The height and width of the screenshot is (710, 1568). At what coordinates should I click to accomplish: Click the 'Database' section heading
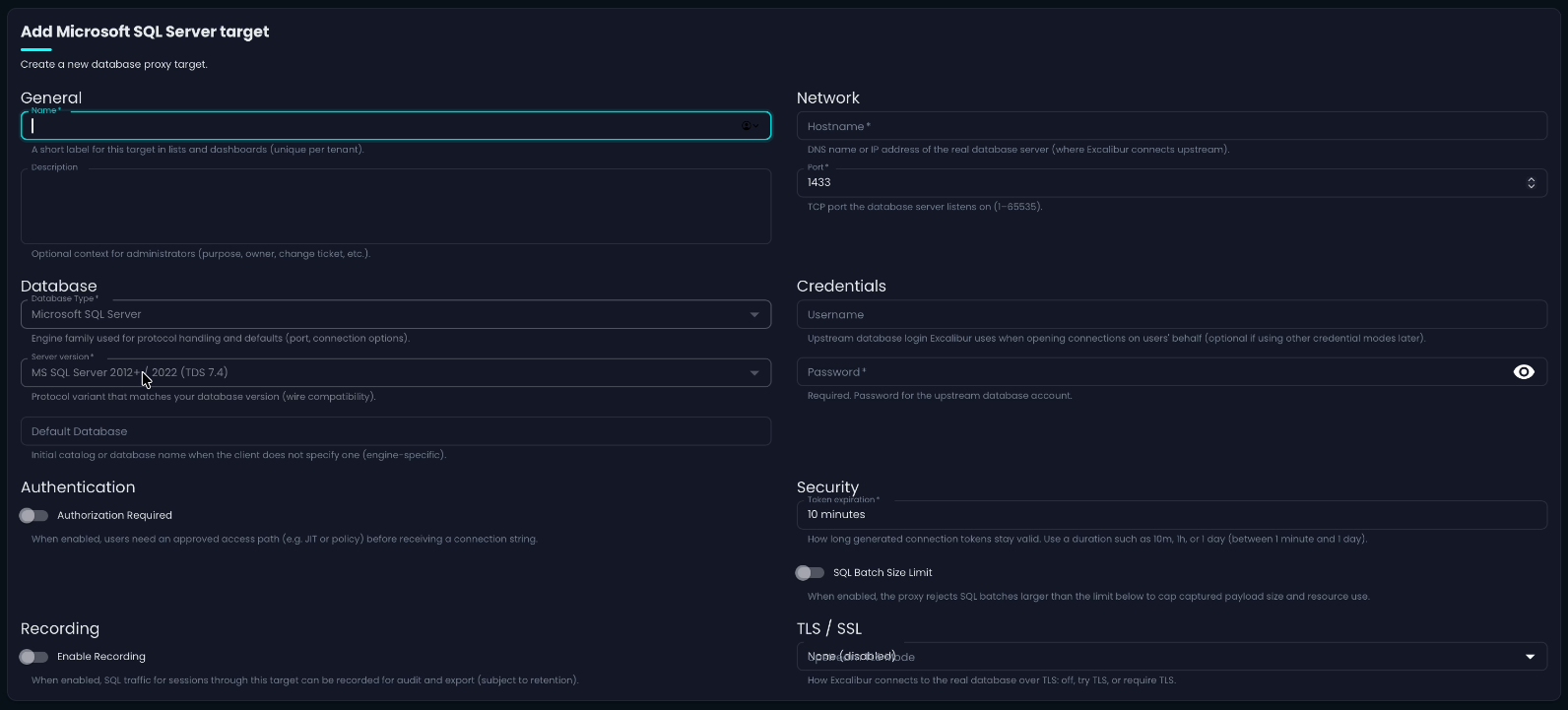pyautogui.click(x=59, y=286)
